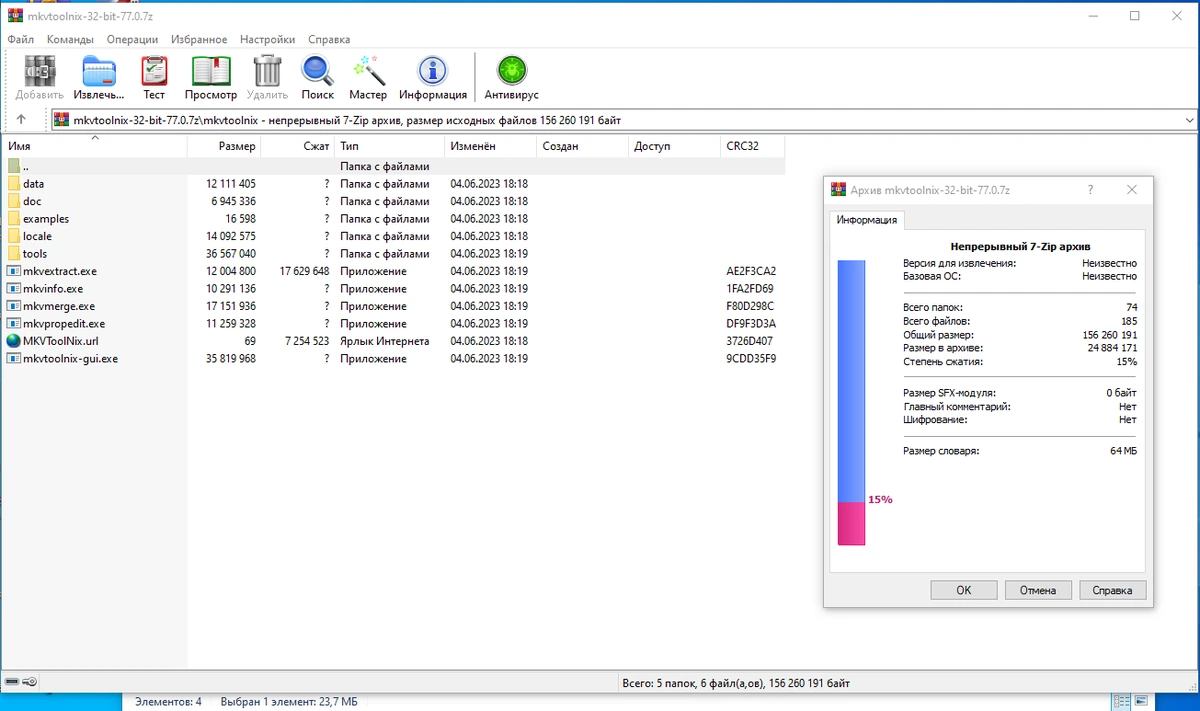This screenshot has width=1200, height=711.
Task: Select the mkvextract.exe file name
Action: coord(60,271)
